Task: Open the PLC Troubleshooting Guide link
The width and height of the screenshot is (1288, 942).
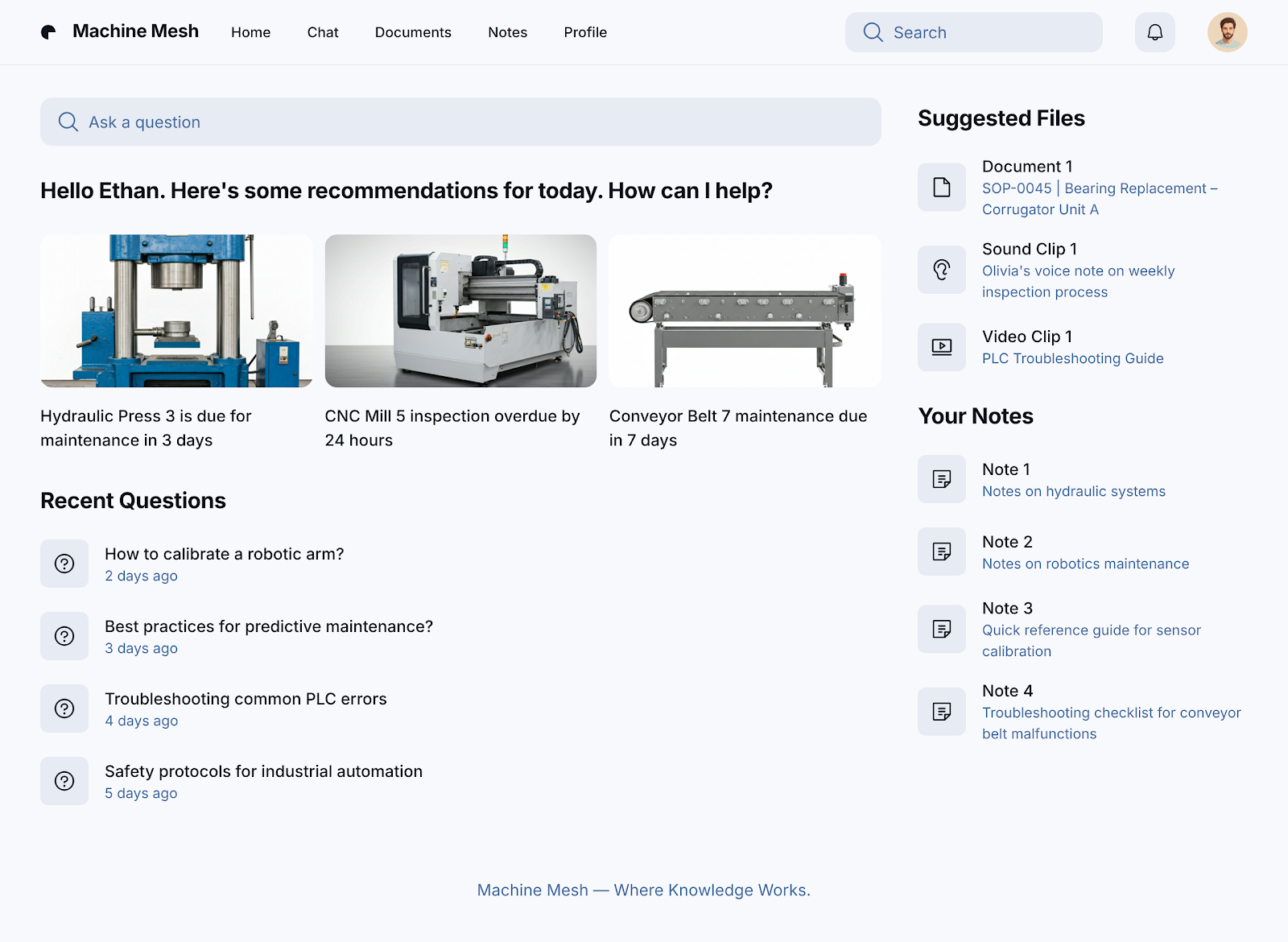Action: coord(1073,358)
